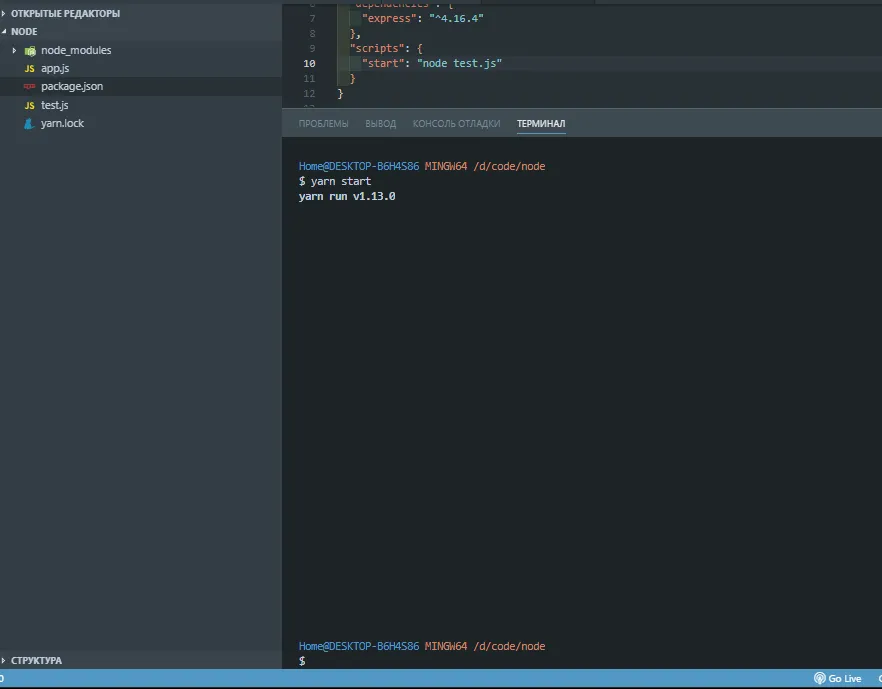Open app.js in the explorer

coord(55,68)
